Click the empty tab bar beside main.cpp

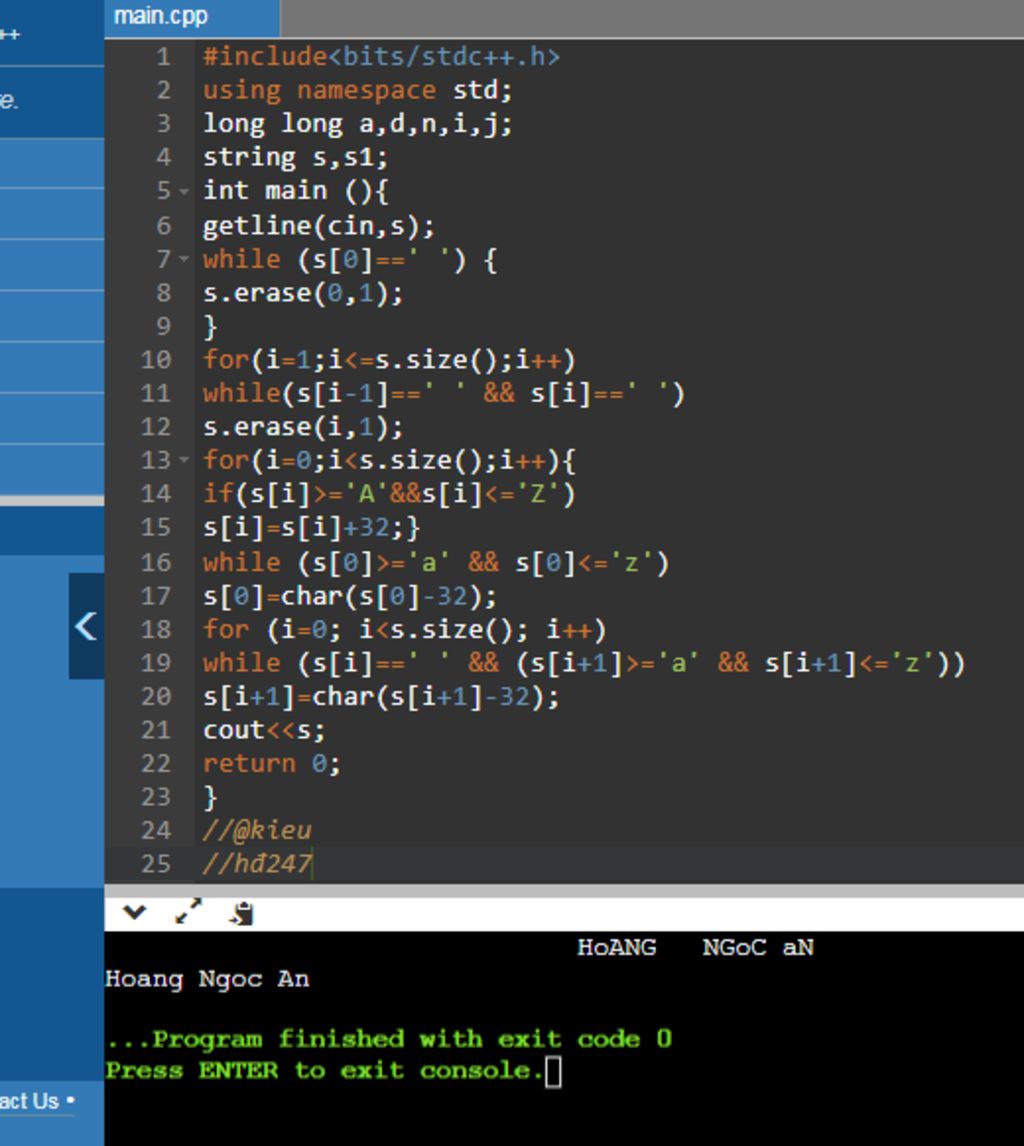pos(650,17)
